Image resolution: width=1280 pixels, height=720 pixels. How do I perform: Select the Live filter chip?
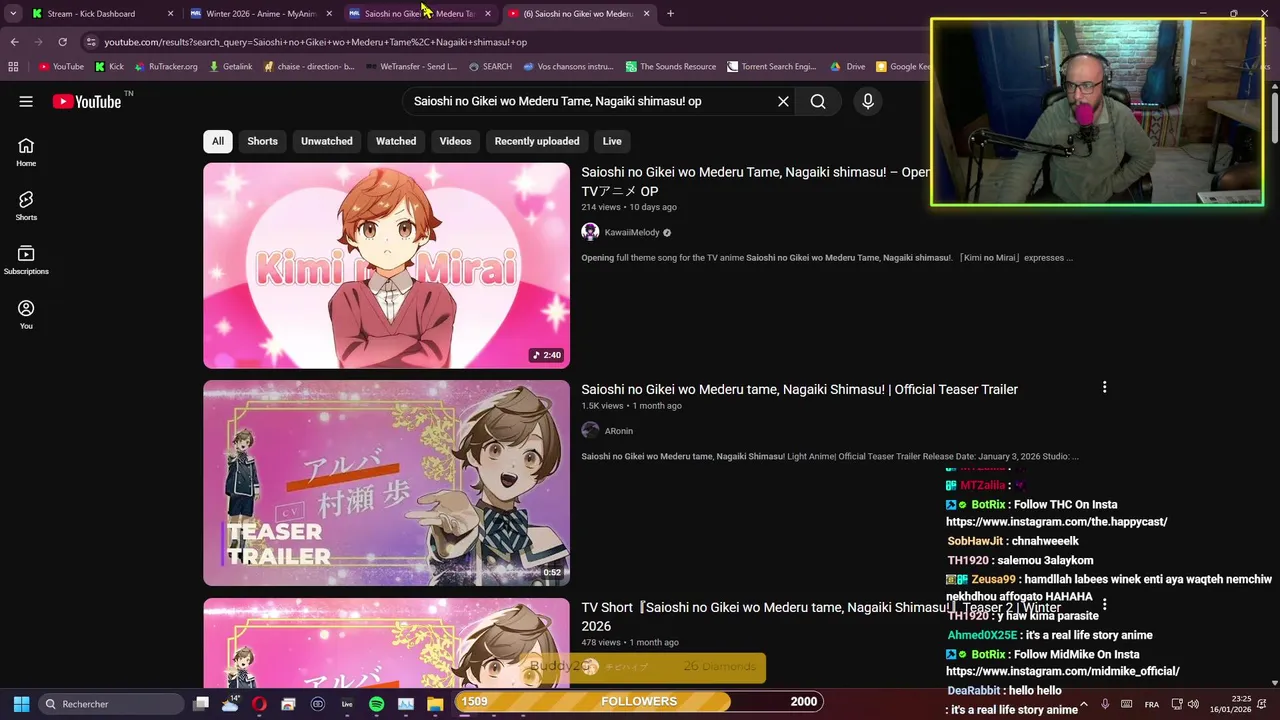pos(612,141)
